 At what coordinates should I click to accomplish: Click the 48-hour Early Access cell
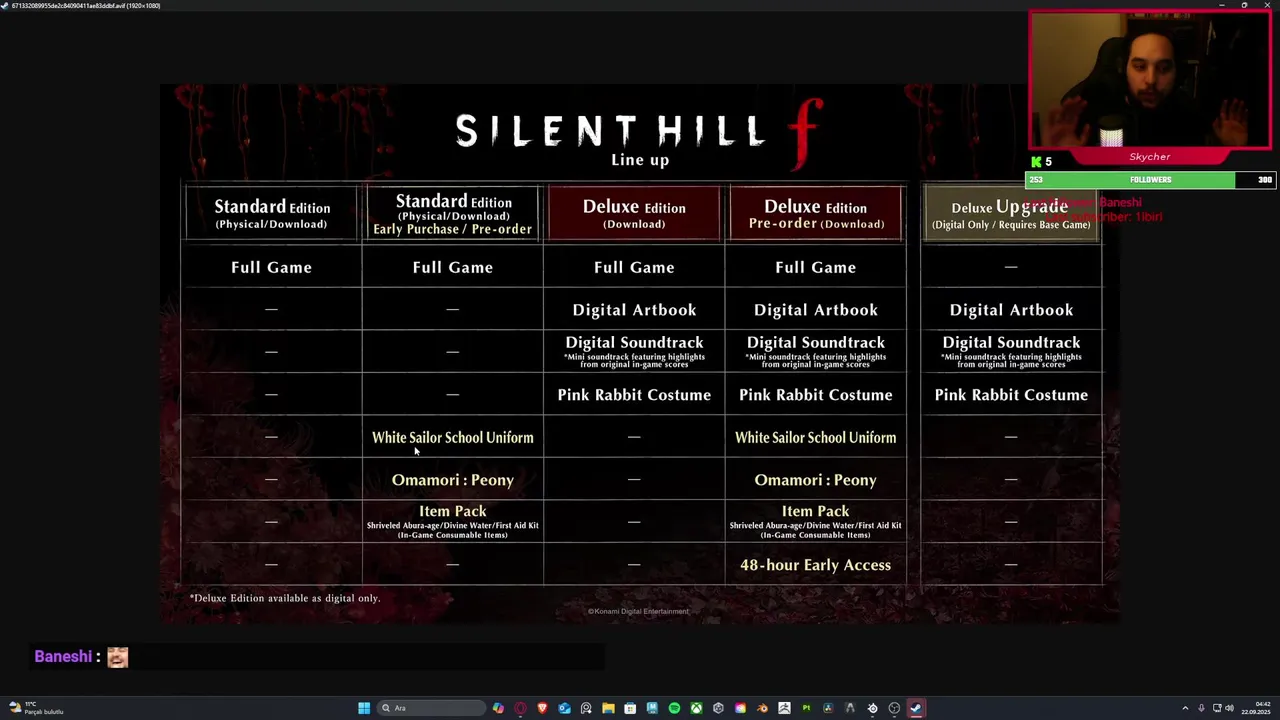tap(815, 565)
